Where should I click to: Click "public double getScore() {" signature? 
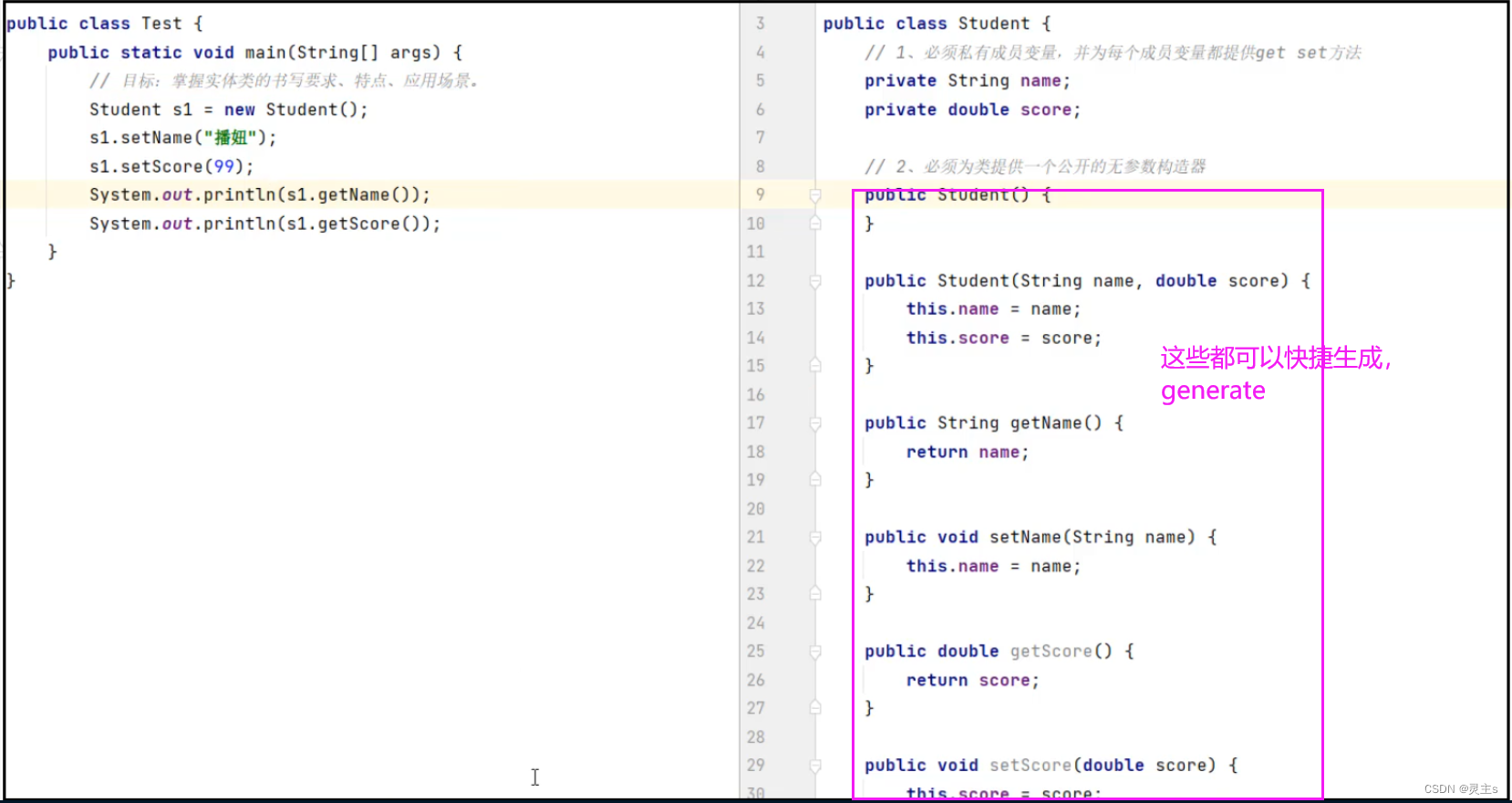point(999,652)
